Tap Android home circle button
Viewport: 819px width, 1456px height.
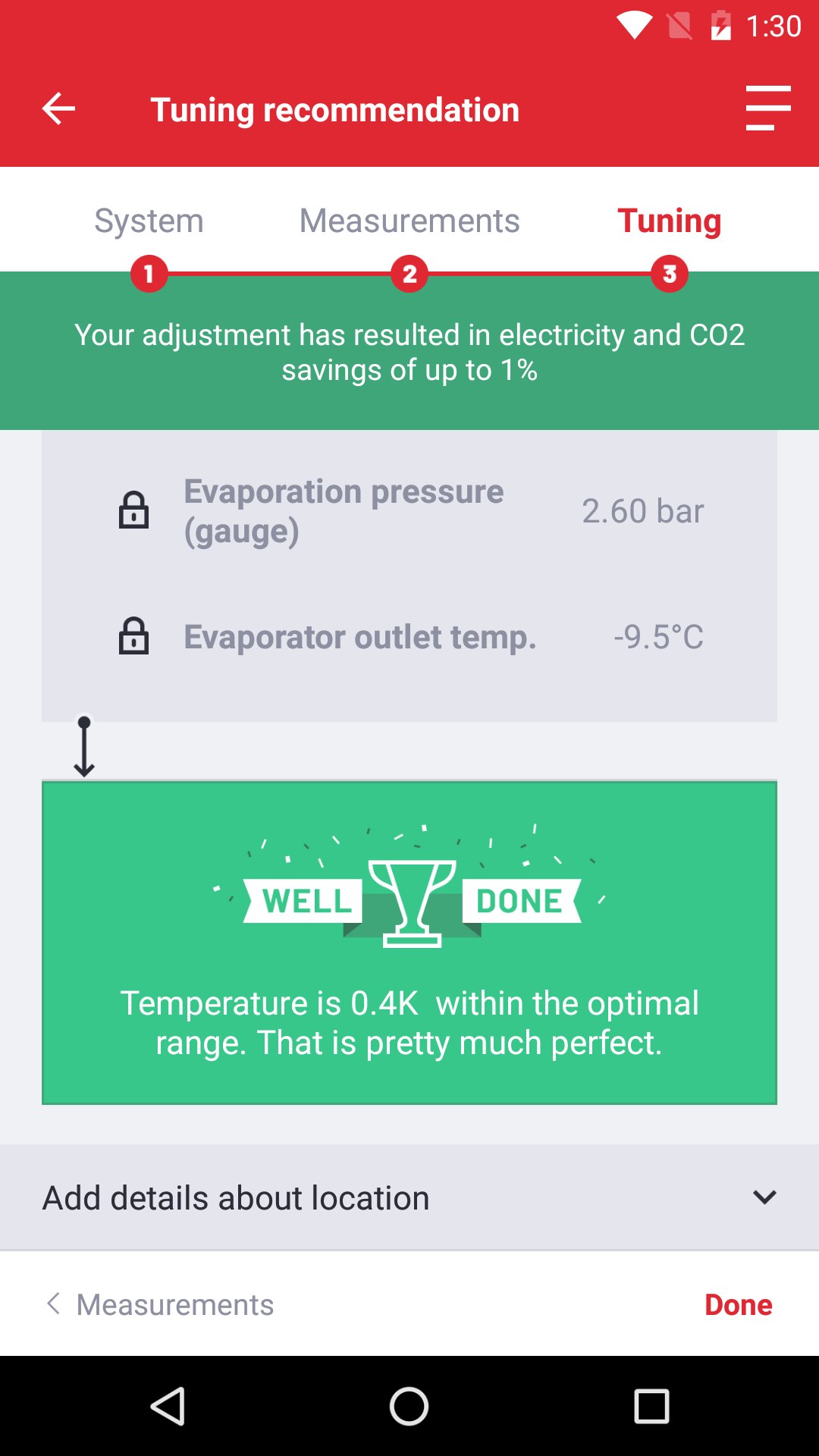point(409,1407)
